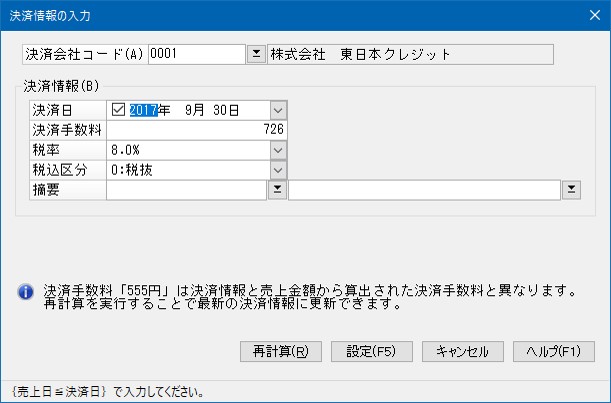The height and width of the screenshot is (403, 611).
Task: Open the 決済日 calendar dropdown arrow
Action: 278,110
